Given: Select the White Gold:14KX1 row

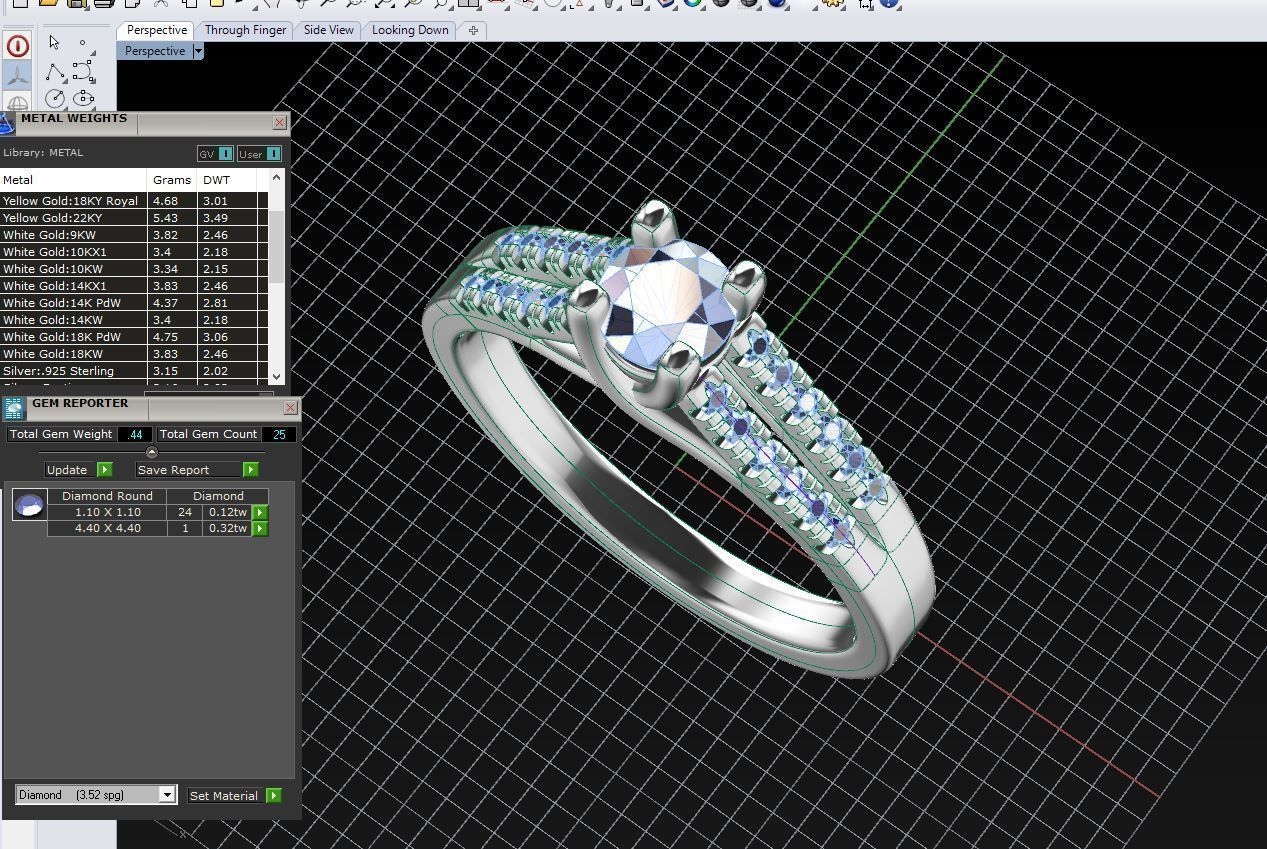Looking at the screenshot, I should click(134, 286).
